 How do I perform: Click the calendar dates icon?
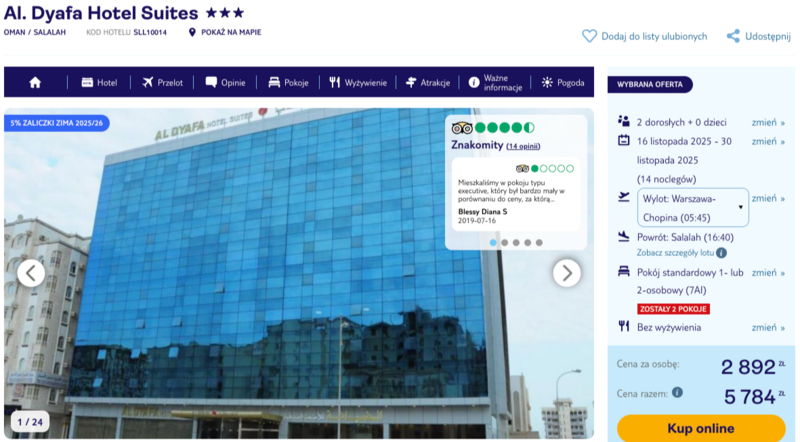pos(623,140)
